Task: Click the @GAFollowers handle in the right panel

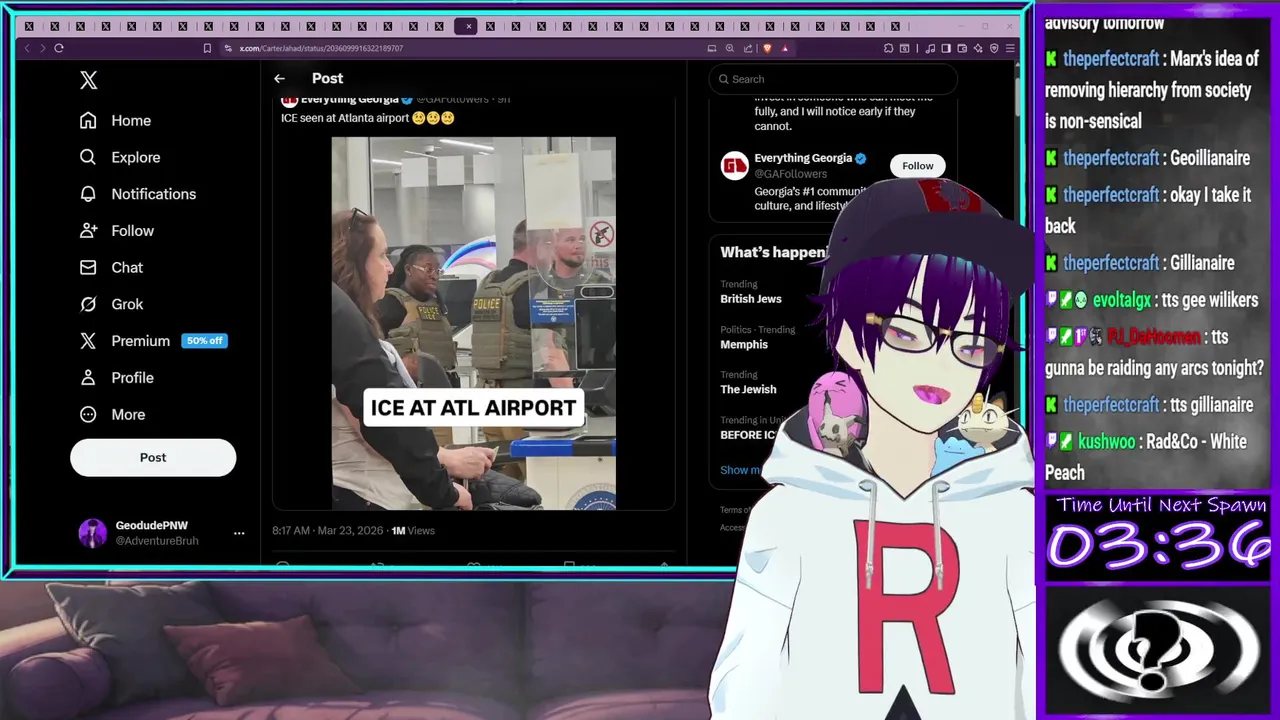Action: coord(790,174)
